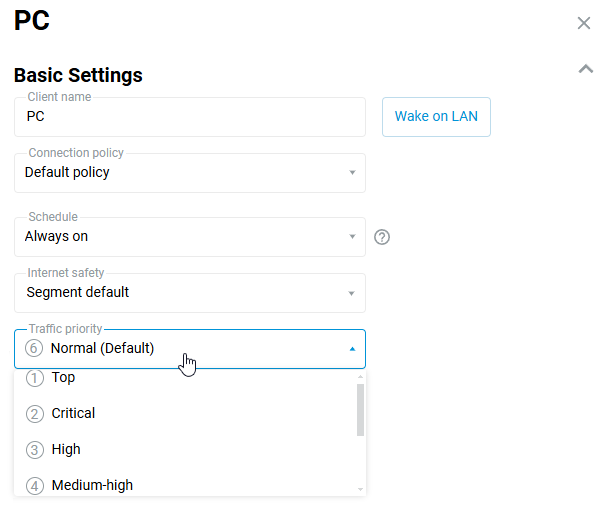Collapse the Basic Settings section
The width and height of the screenshot is (603, 508).
[586, 69]
